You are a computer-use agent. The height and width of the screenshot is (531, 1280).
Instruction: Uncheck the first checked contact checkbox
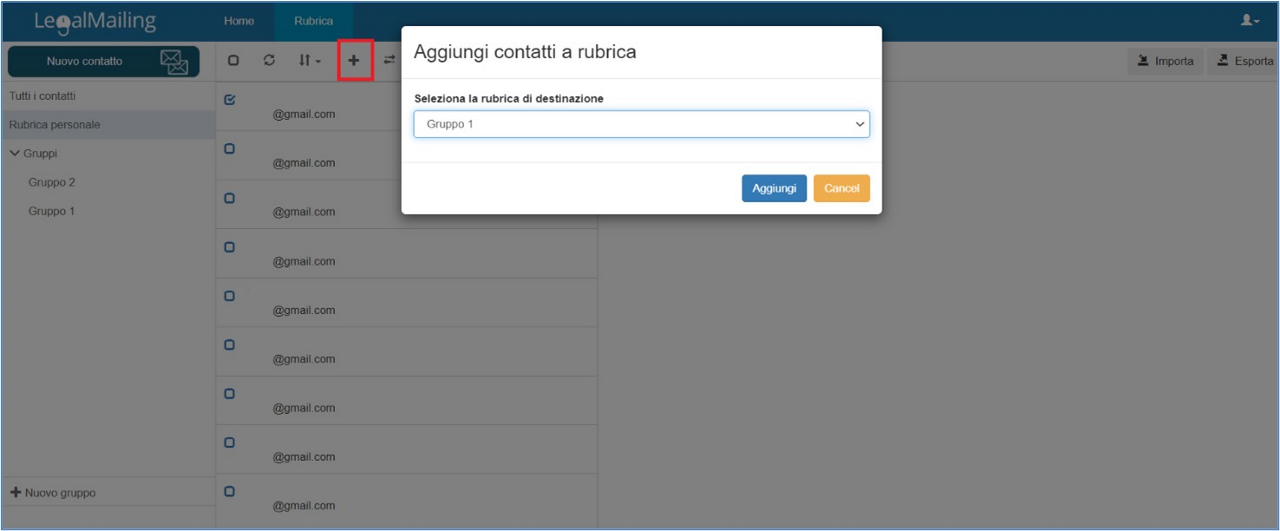tap(229, 100)
